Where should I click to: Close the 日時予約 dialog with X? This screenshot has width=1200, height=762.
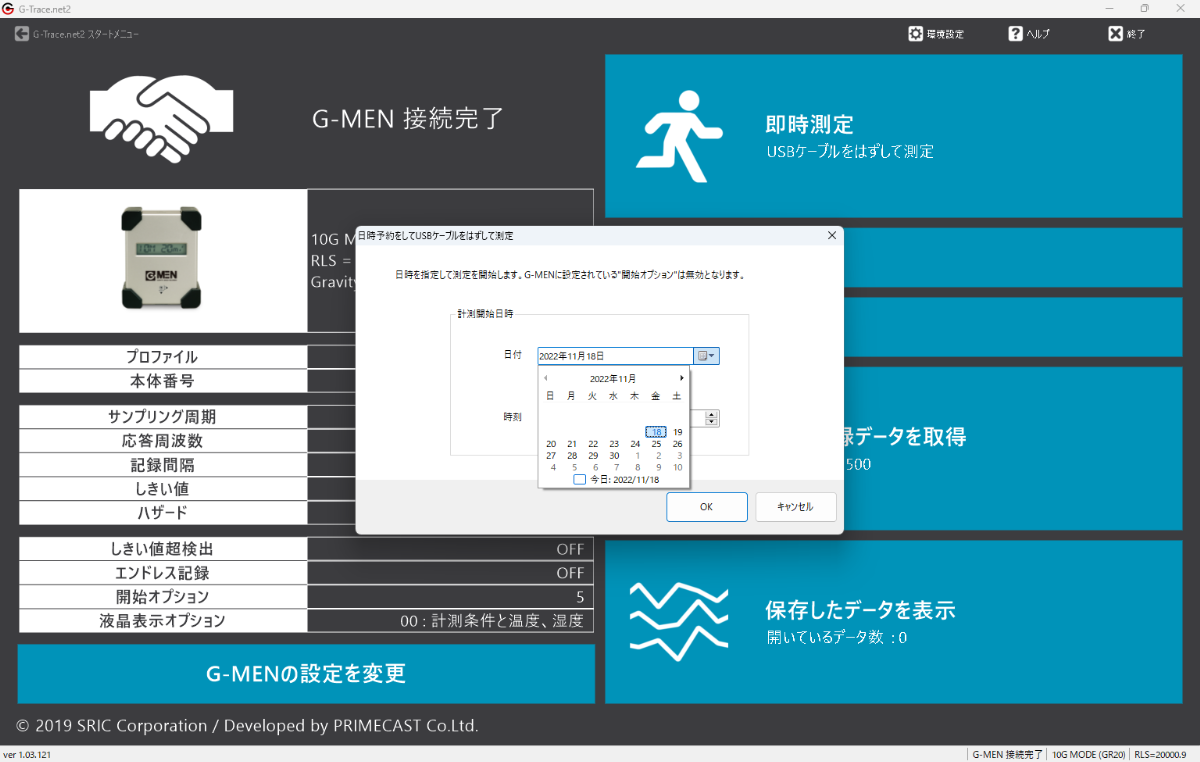pos(831,235)
